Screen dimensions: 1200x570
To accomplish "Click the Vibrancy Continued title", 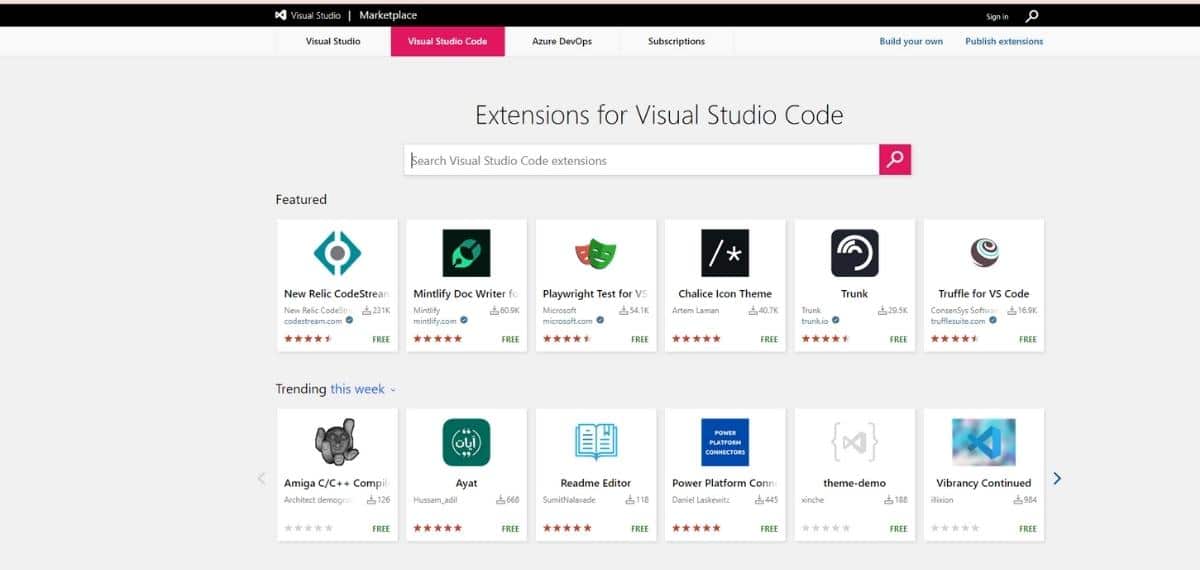I will click(x=984, y=483).
